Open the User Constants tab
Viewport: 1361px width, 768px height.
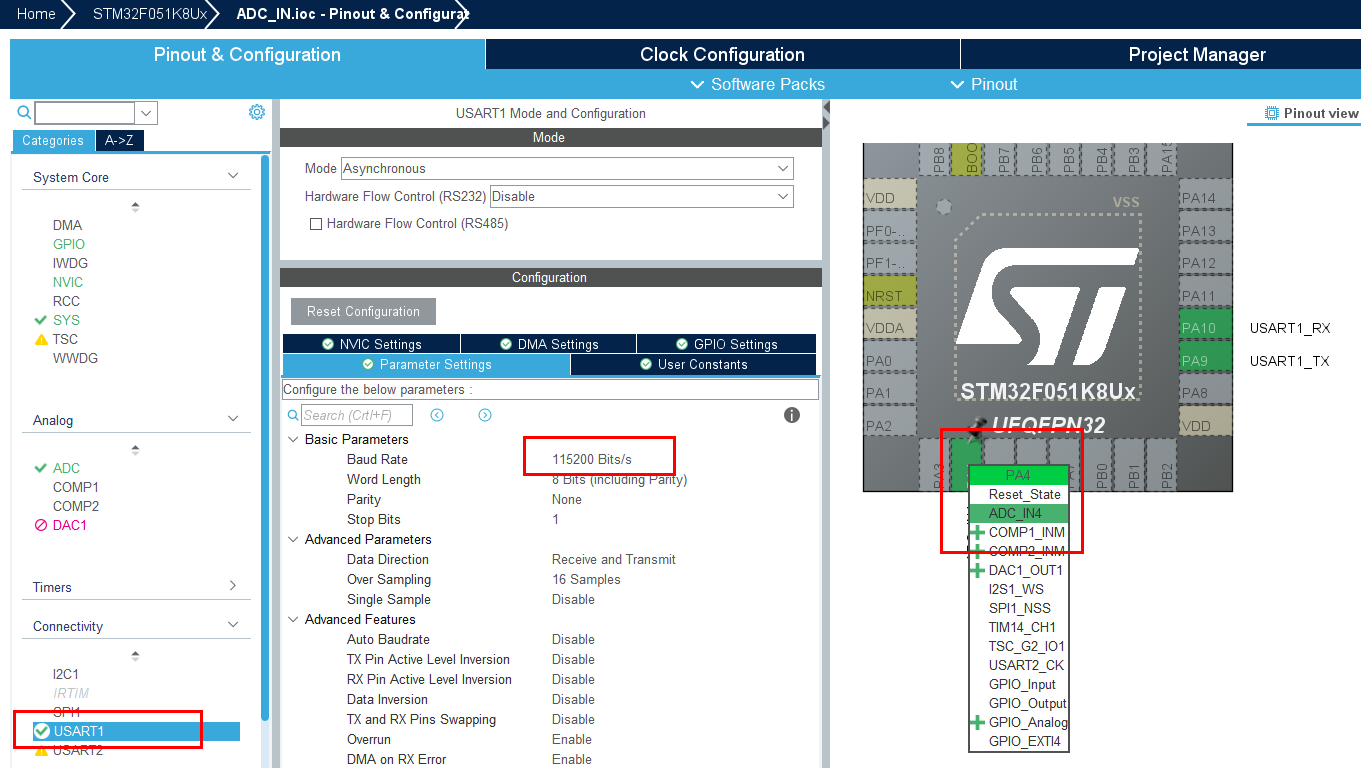693,364
